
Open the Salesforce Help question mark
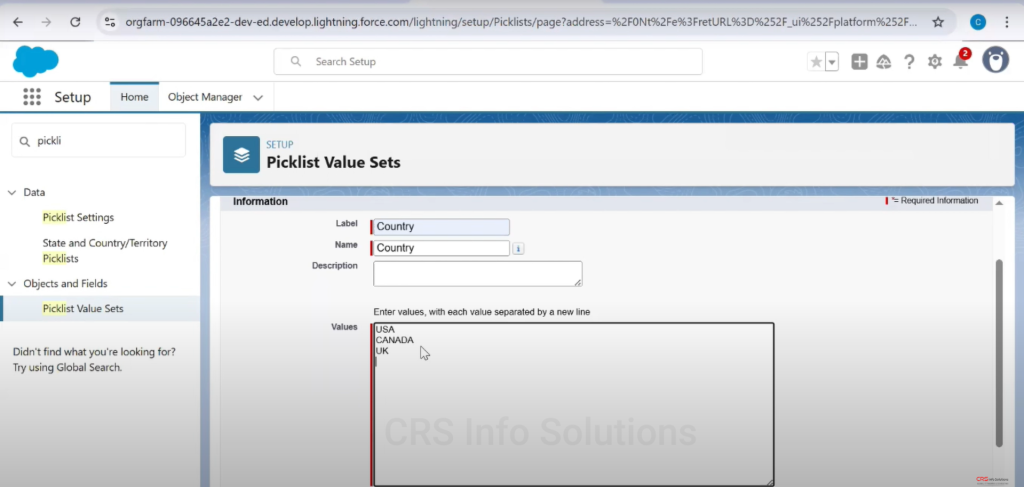pyautogui.click(x=909, y=62)
